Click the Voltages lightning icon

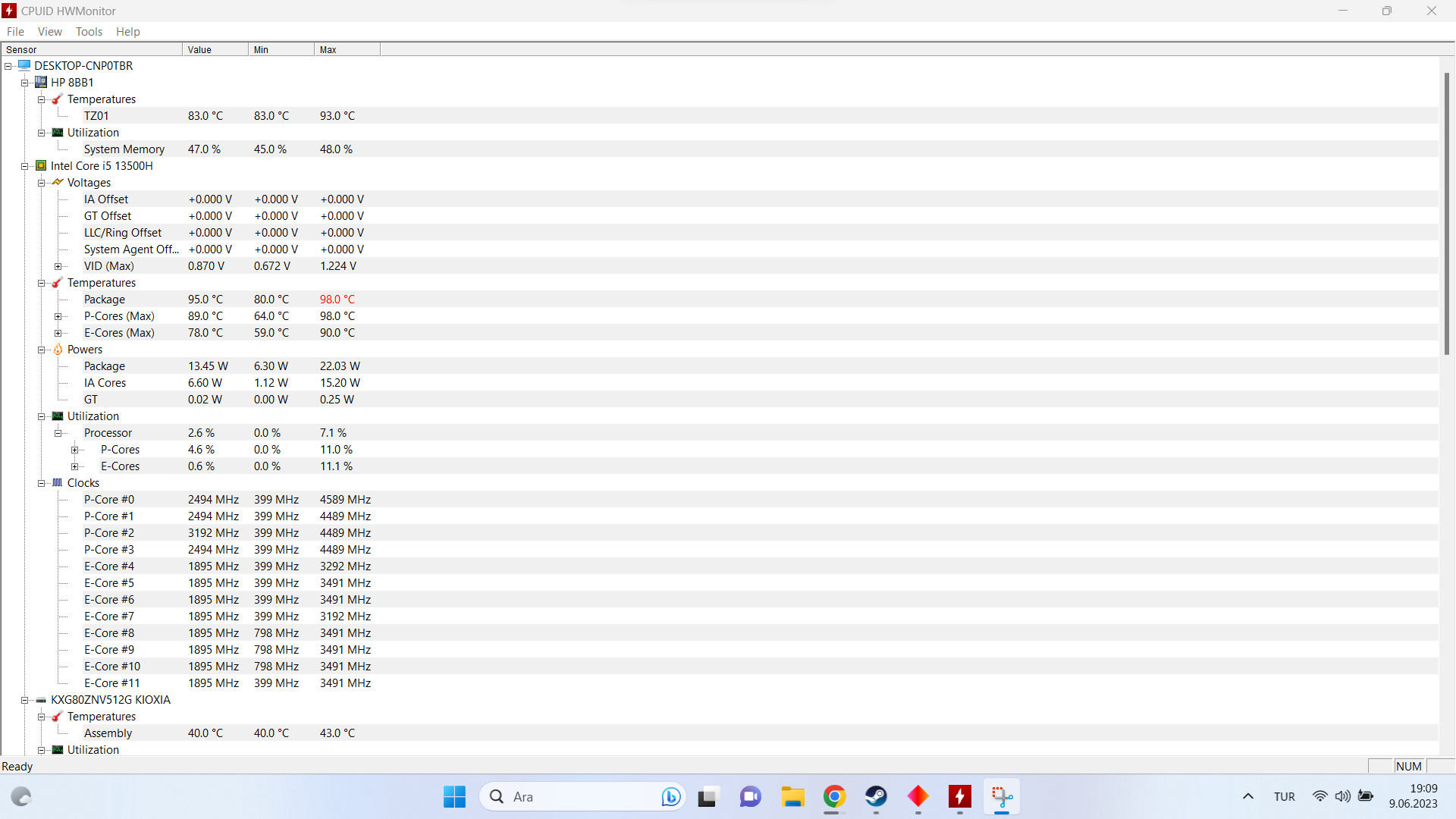[58, 182]
